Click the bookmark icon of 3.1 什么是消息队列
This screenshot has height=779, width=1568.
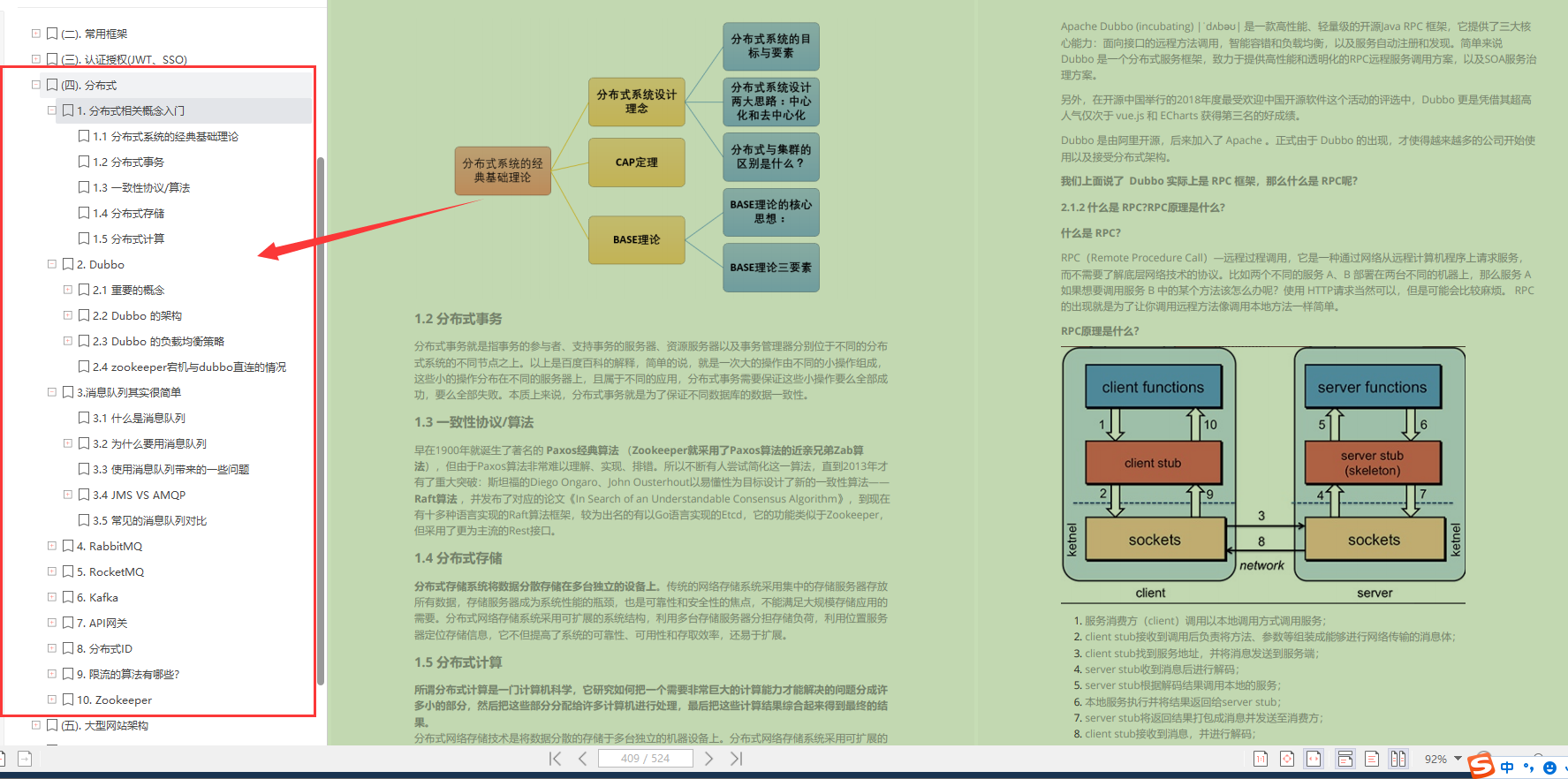coord(84,418)
